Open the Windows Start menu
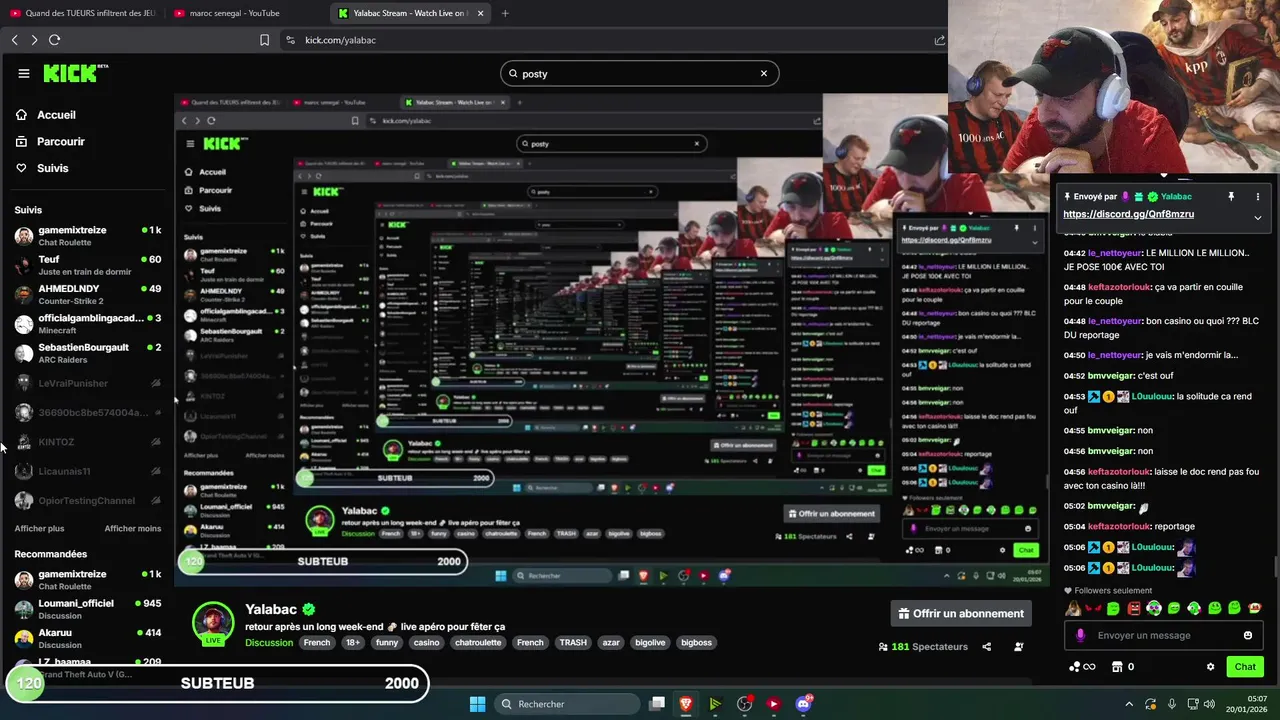 [x=477, y=704]
